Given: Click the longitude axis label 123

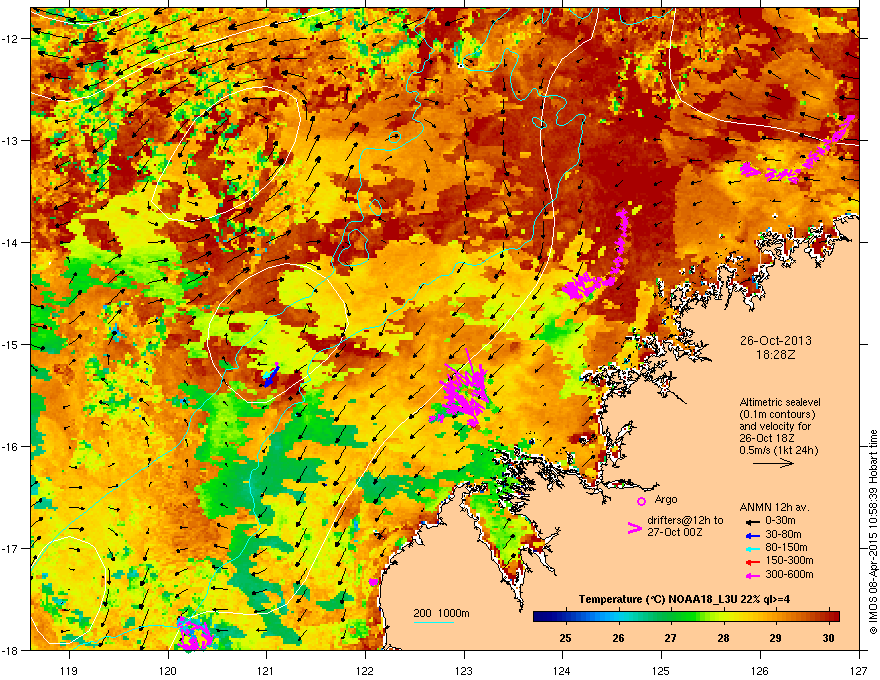Looking at the screenshot, I should (464, 670).
